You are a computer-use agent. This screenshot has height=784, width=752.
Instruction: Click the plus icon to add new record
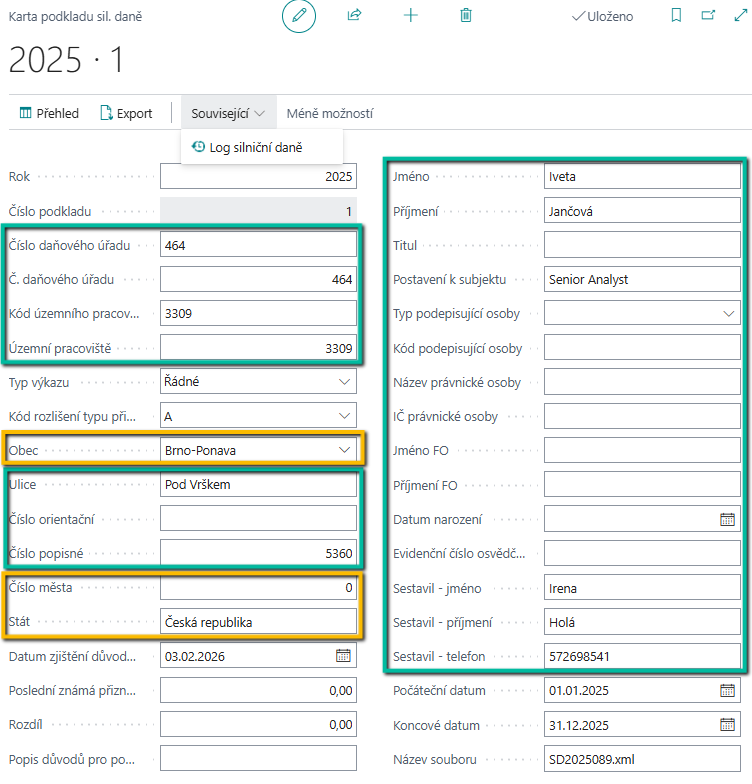click(x=410, y=16)
